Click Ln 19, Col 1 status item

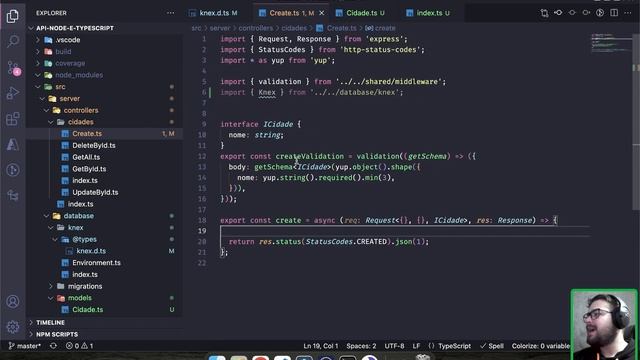320,346
